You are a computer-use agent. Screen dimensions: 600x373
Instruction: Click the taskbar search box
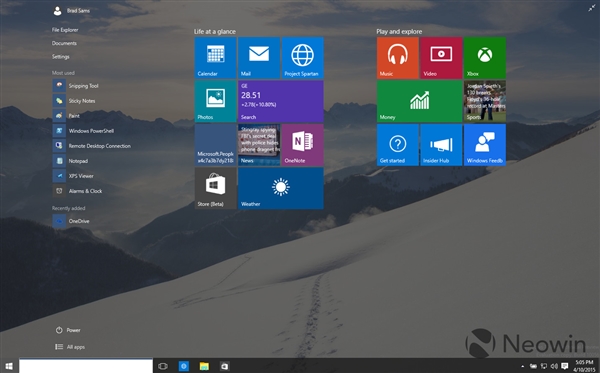86,366
